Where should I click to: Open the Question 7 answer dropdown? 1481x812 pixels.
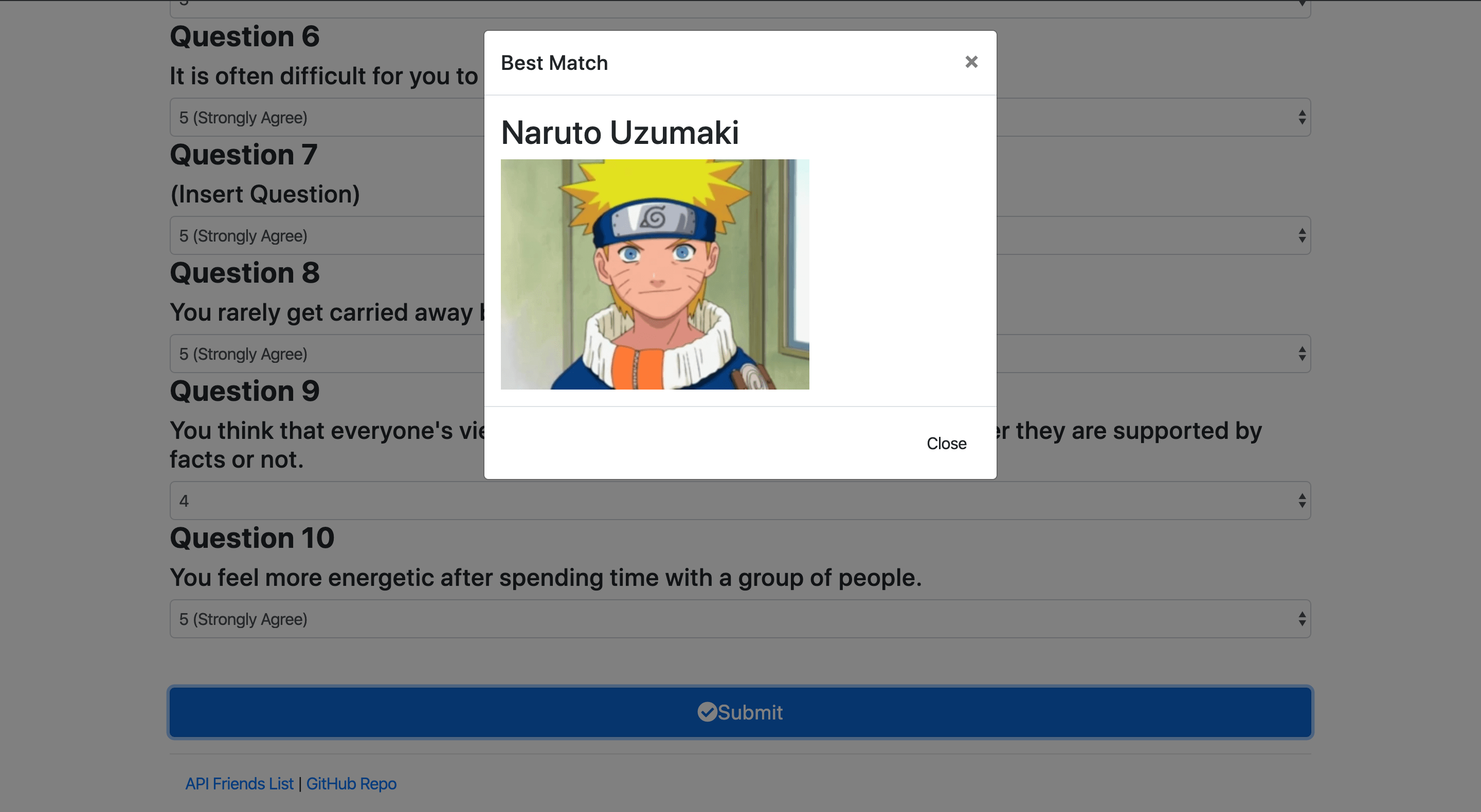(740, 235)
